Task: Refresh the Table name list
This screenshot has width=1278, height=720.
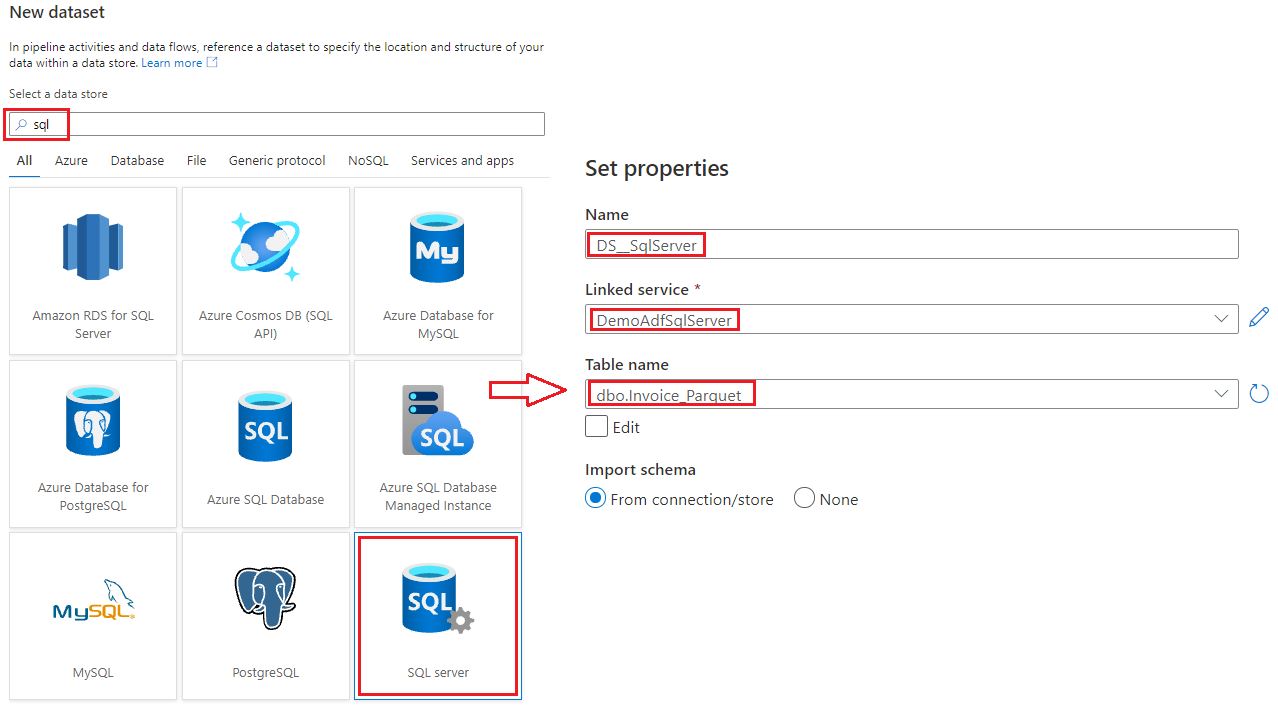Action: [x=1259, y=393]
